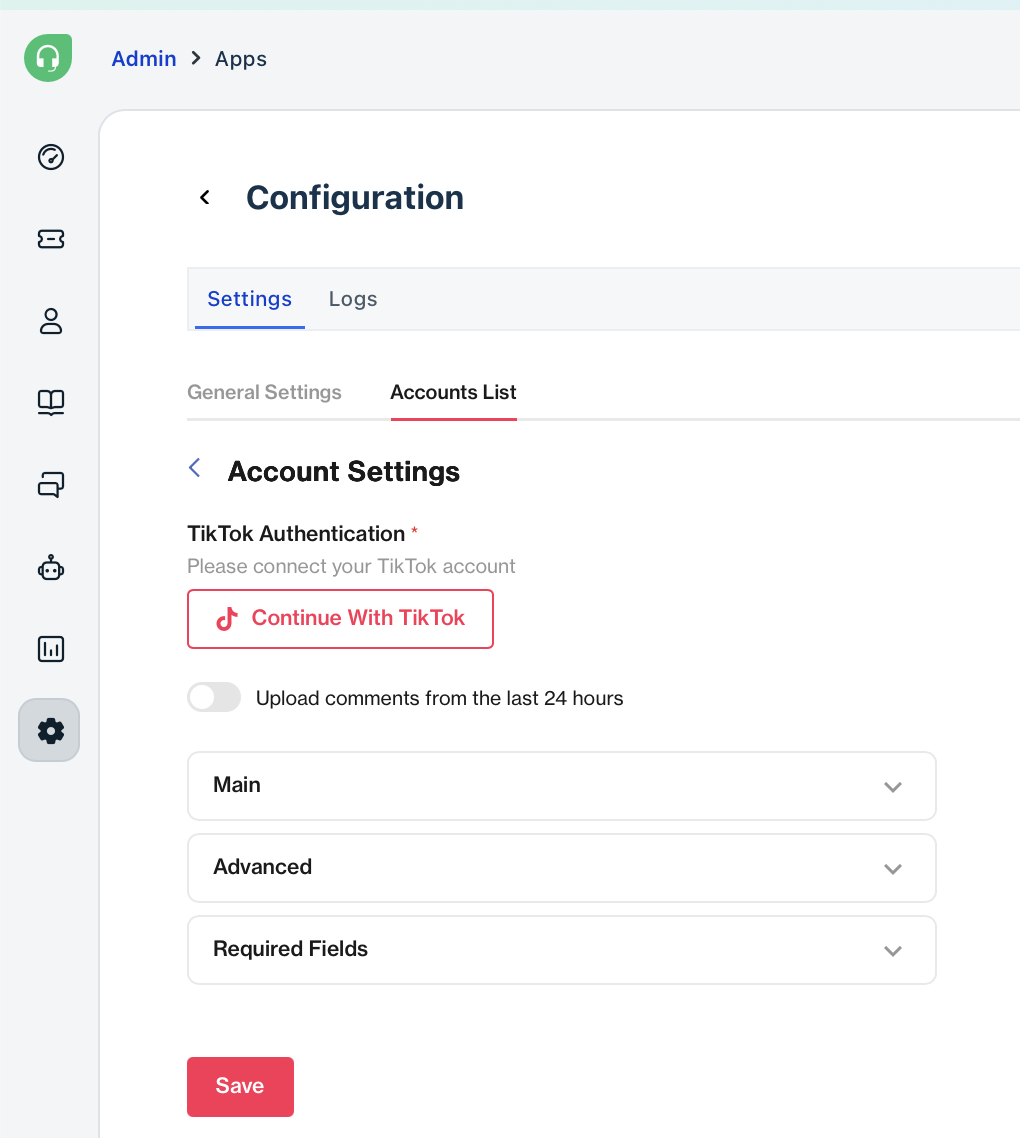Open the reports bar chart icon
Screen dimensions: 1020x1138
click(x=51, y=649)
